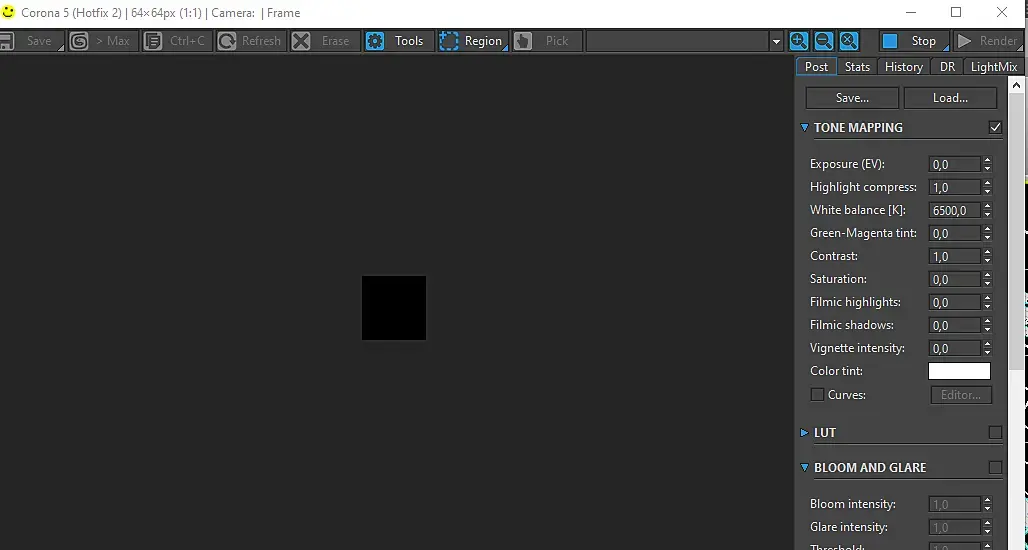Screen dimensions: 1028x550
Task: Click the Refresh icon in the toolbar
Action: pos(227,41)
